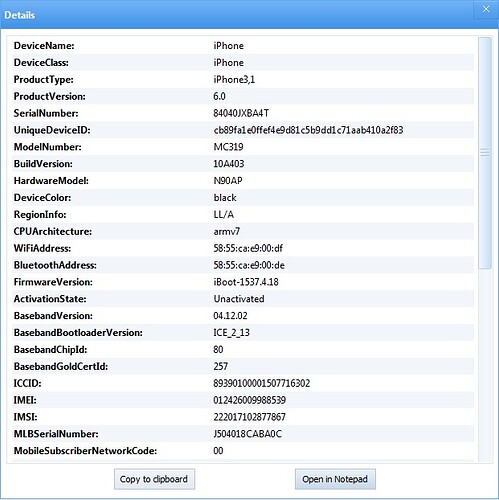This screenshot has width=499, height=500.
Task: Click BuildVersion value 10A403
Action: tap(229, 164)
